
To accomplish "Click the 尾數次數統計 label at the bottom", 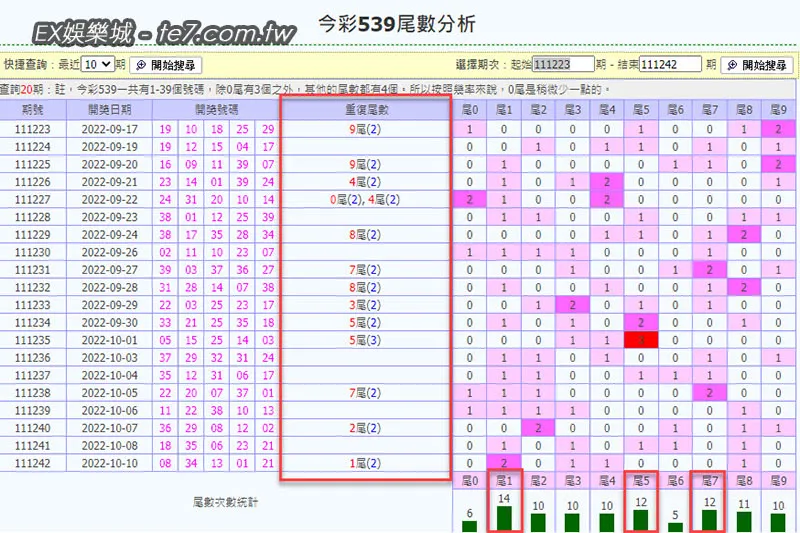I will click(x=226, y=501).
